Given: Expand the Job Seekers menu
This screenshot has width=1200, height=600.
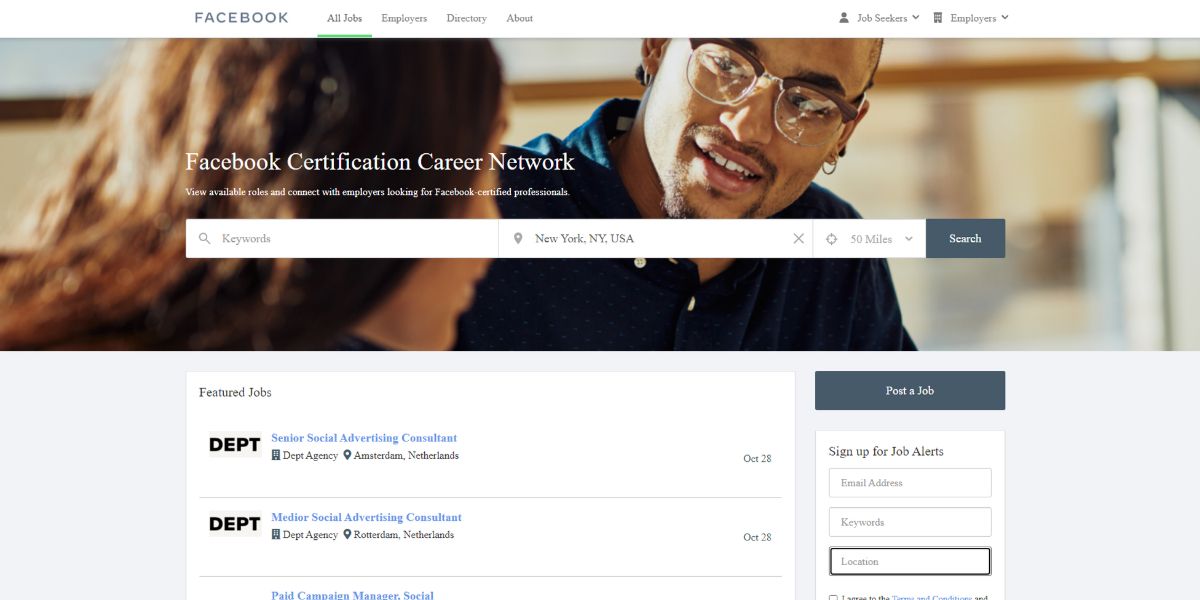Looking at the screenshot, I should [880, 18].
